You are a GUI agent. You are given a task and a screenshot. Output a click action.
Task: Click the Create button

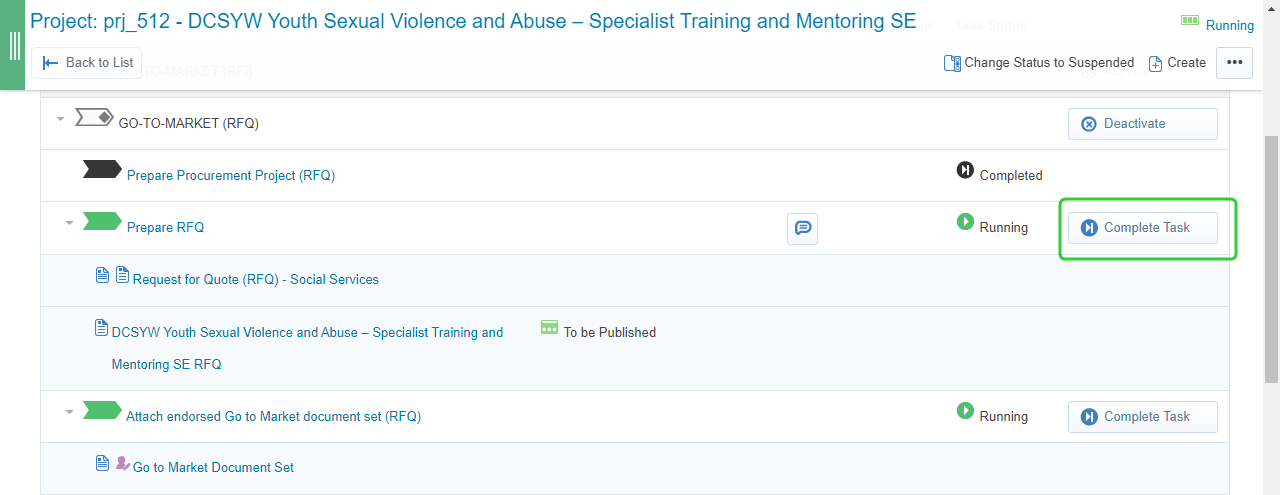click(x=1177, y=63)
